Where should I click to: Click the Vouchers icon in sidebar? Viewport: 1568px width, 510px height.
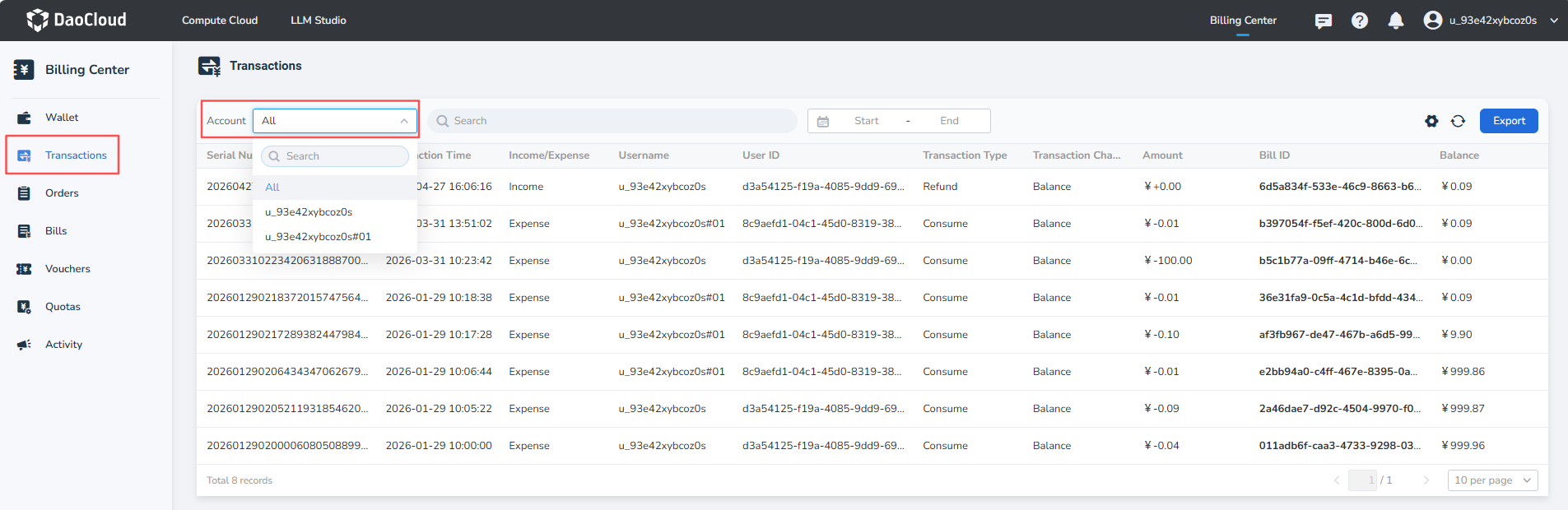[24, 269]
